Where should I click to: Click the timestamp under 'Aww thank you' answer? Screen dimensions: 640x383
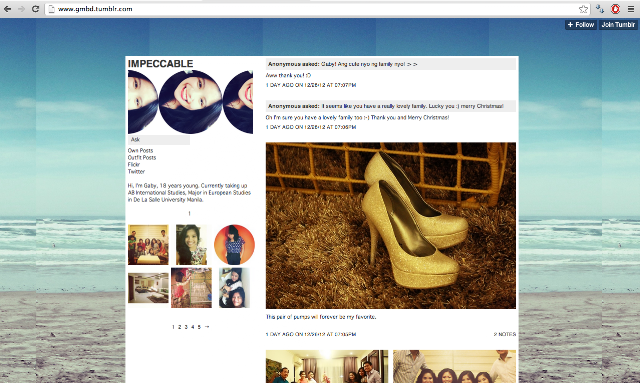[311, 85]
